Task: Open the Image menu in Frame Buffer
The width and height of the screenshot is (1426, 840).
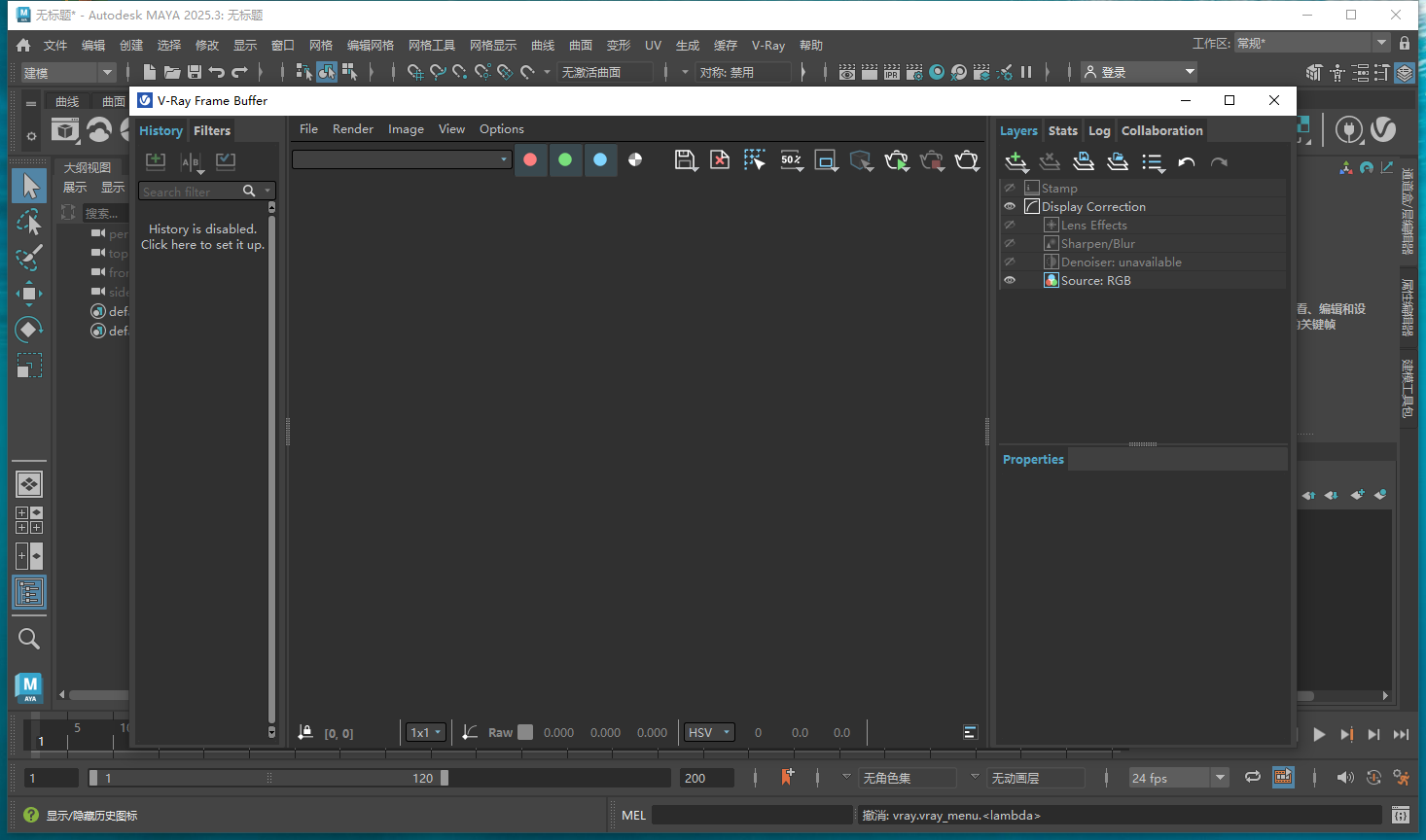Action: point(406,128)
